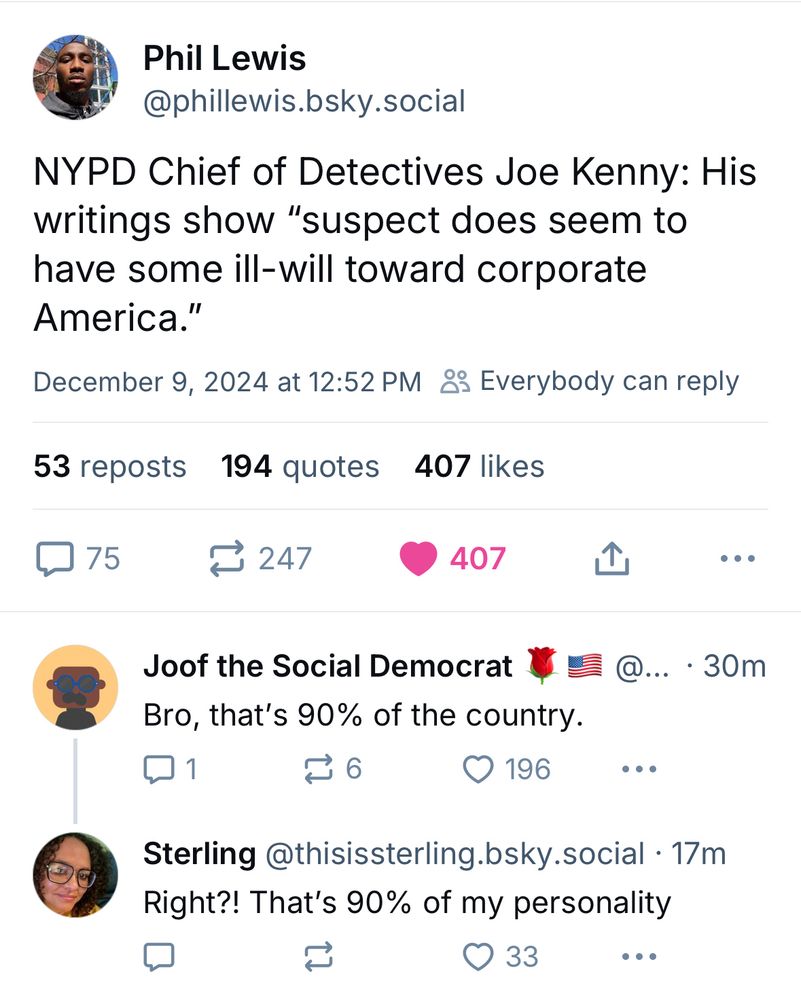Unlike the main post via the pink heart

pos(419,558)
